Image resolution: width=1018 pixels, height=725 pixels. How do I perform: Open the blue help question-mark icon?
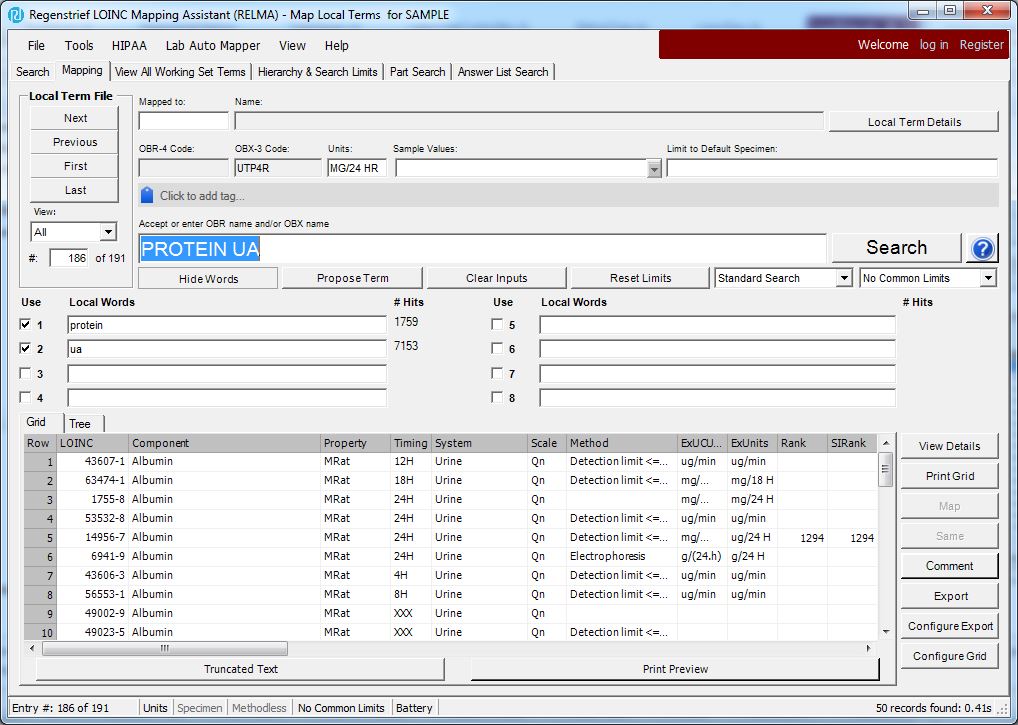(x=982, y=248)
